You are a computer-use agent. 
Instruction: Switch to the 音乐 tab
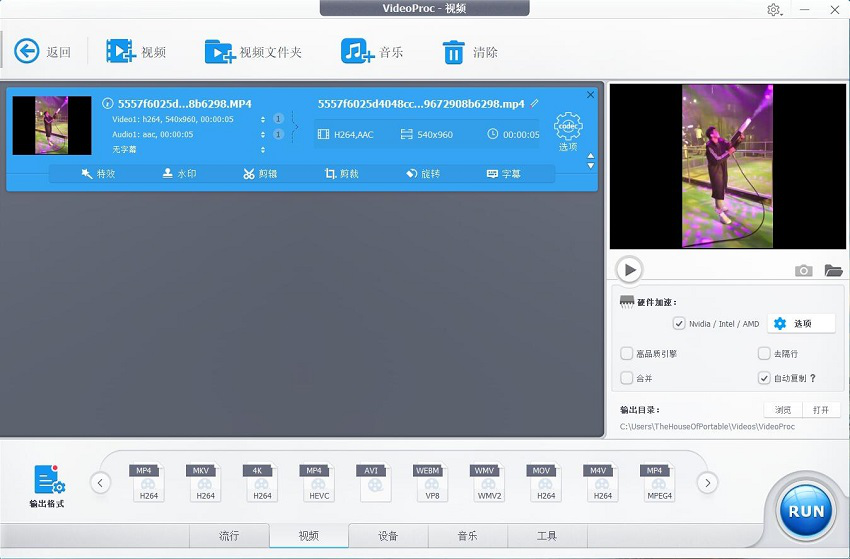[467, 536]
